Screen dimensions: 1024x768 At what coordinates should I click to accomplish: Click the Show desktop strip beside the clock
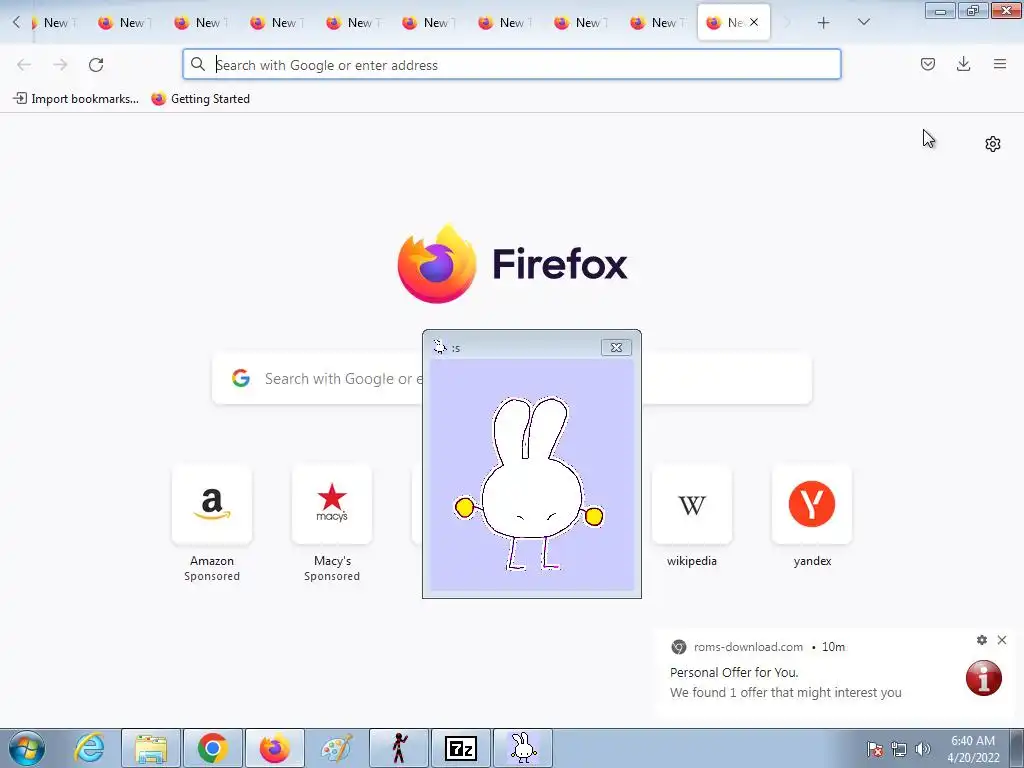(x=1016, y=748)
